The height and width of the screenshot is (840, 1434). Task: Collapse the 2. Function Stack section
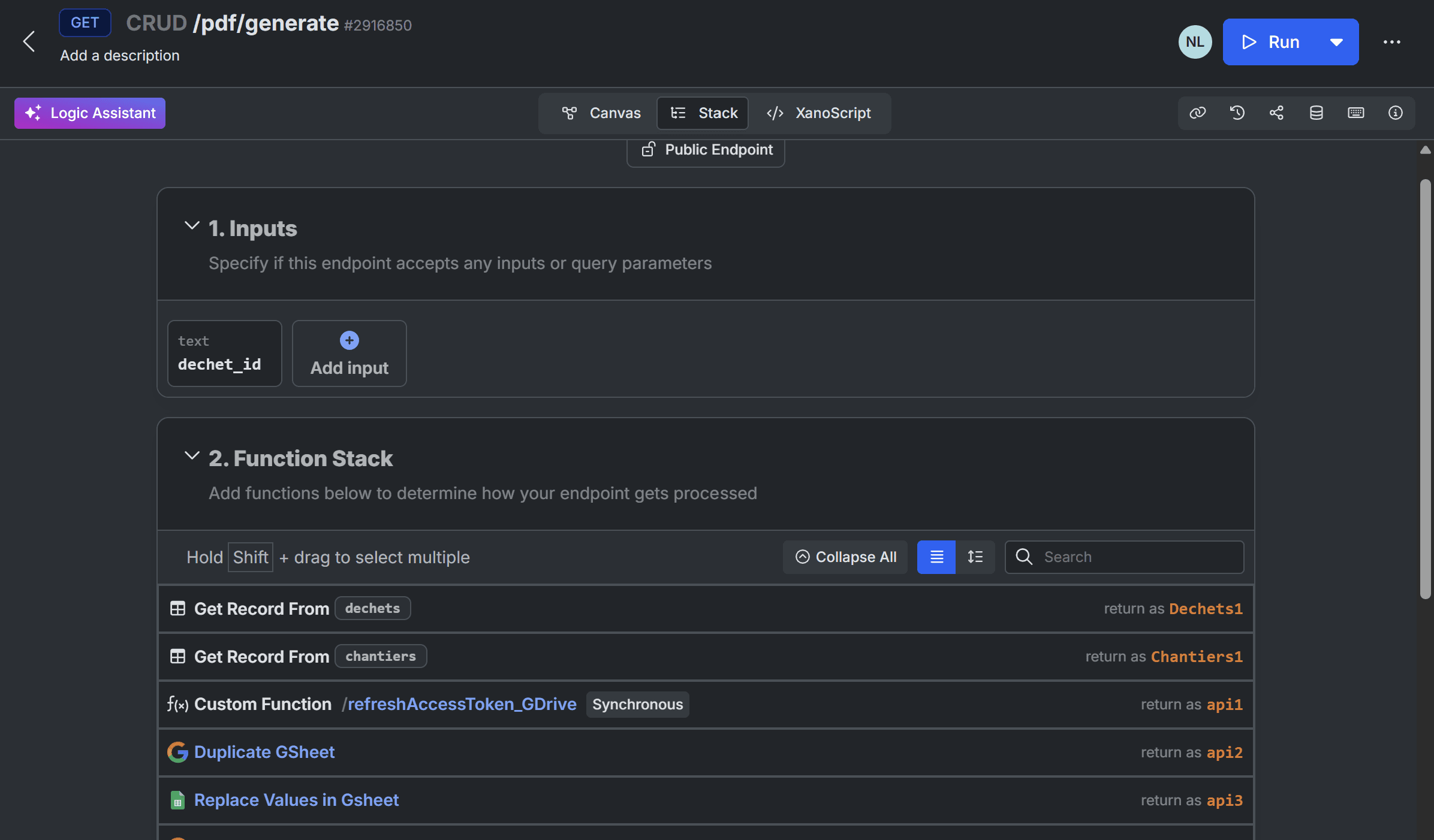coord(191,456)
